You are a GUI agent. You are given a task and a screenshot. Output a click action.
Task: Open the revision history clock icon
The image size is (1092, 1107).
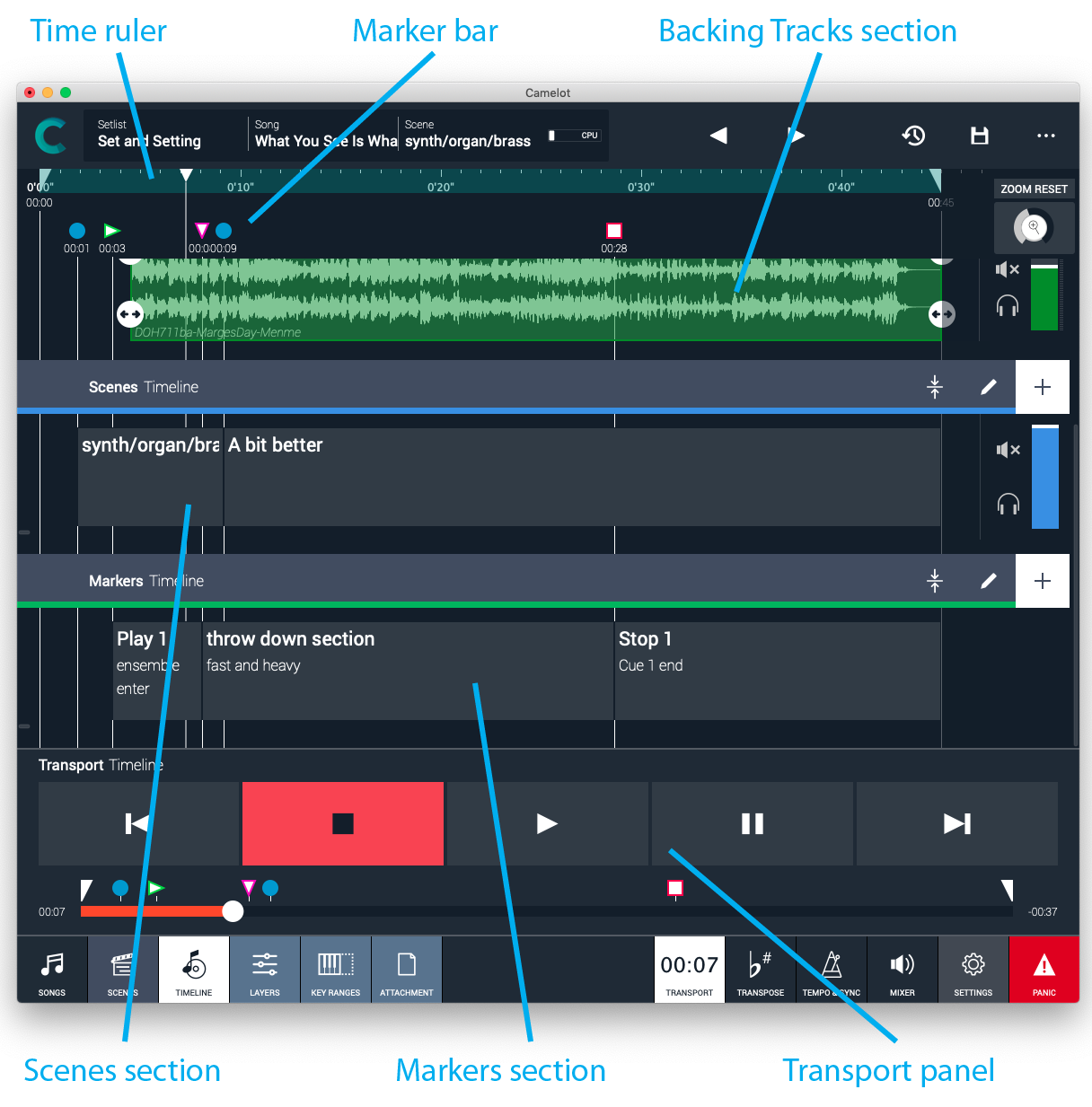[x=913, y=136]
